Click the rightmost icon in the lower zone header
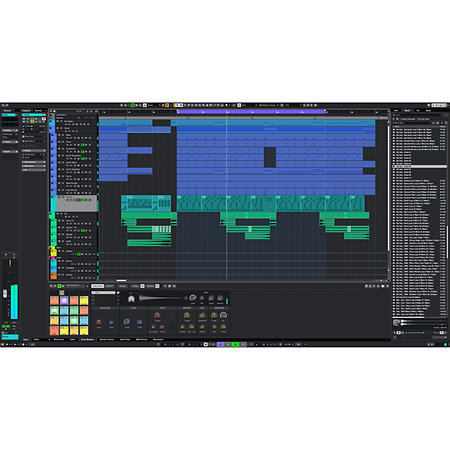Image resolution: width=450 pixels, height=450 pixels. (387, 286)
